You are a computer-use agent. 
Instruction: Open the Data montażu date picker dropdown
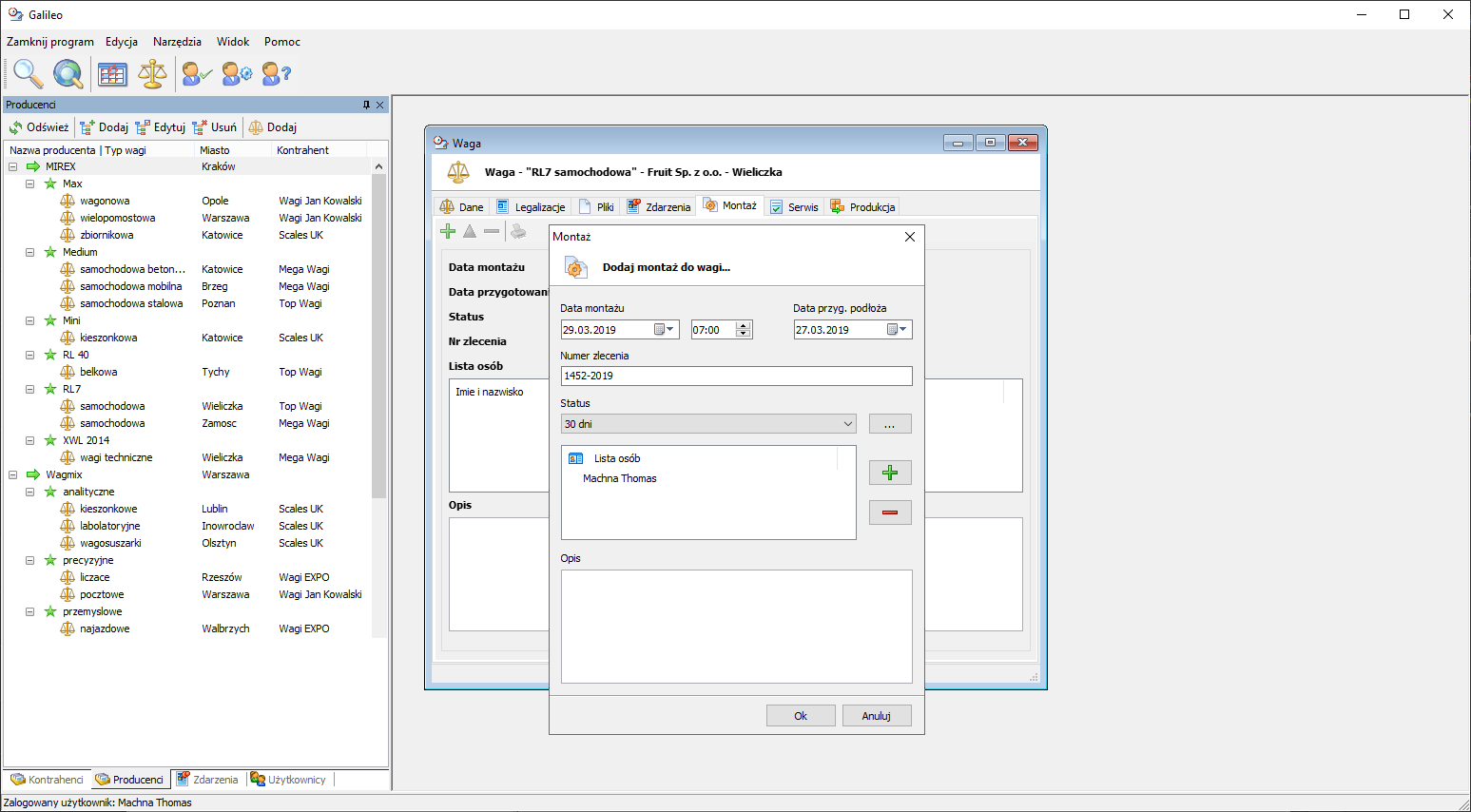coord(665,330)
